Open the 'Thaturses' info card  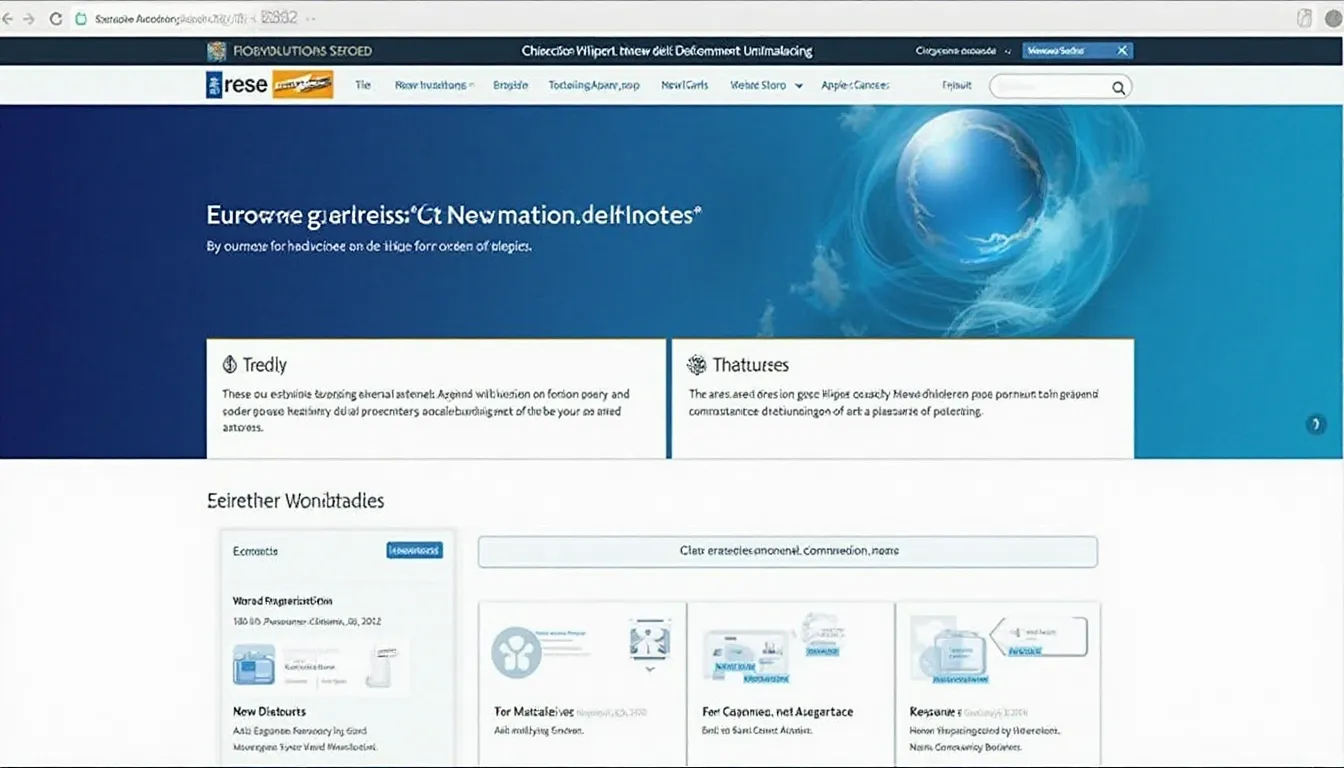tap(903, 398)
